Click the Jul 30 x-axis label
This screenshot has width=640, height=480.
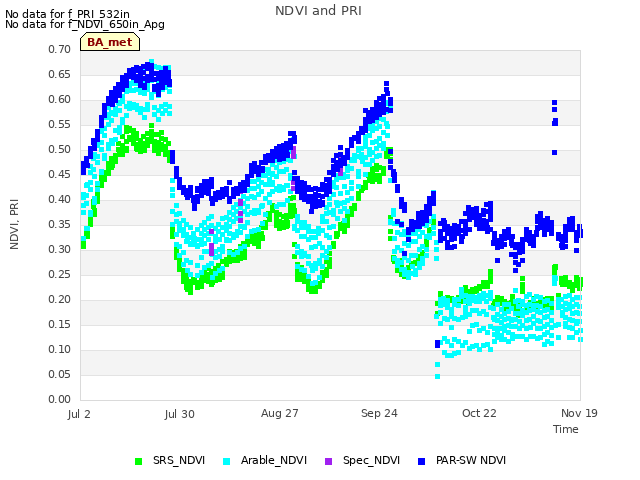(x=180, y=414)
